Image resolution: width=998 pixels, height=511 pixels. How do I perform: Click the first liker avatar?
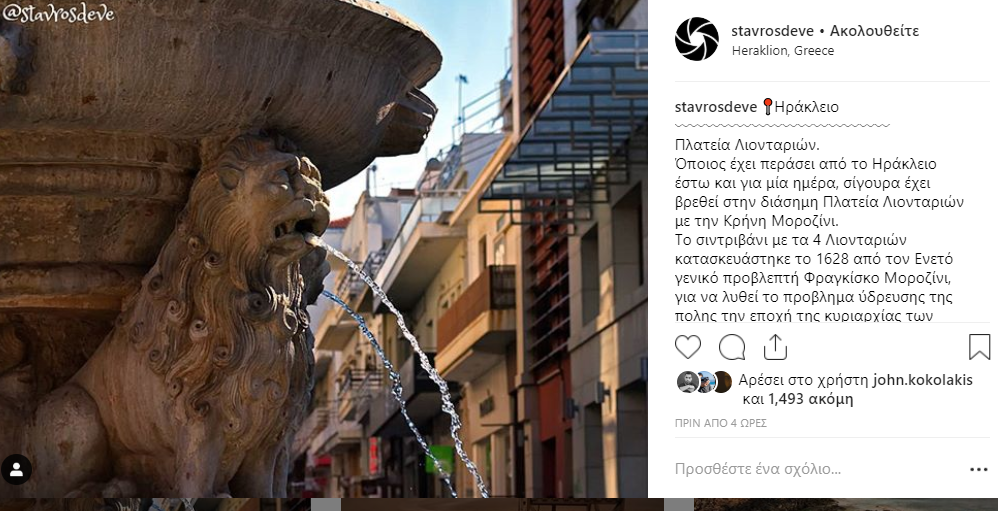[x=687, y=382]
